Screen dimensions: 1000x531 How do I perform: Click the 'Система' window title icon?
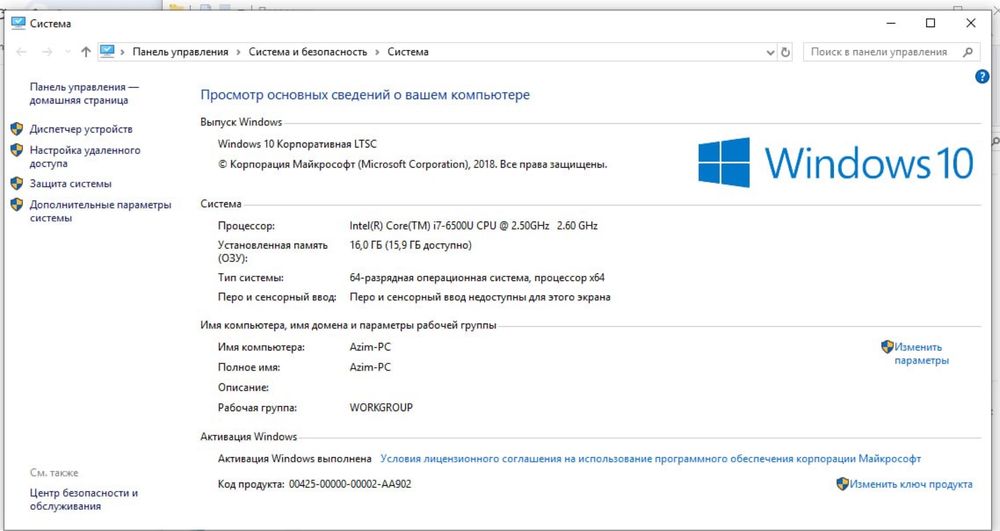click(18, 23)
